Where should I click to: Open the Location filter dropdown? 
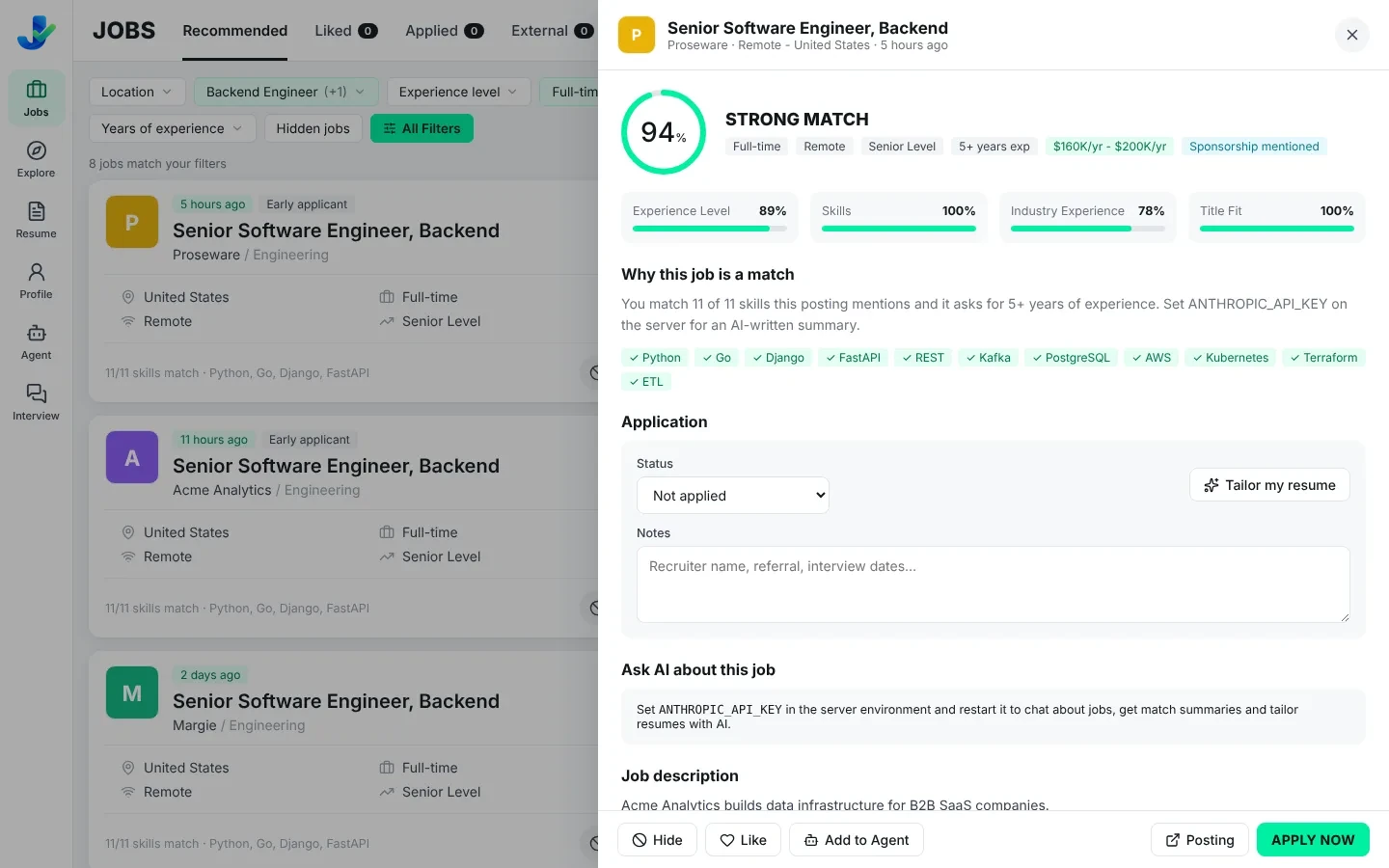click(137, 92)
